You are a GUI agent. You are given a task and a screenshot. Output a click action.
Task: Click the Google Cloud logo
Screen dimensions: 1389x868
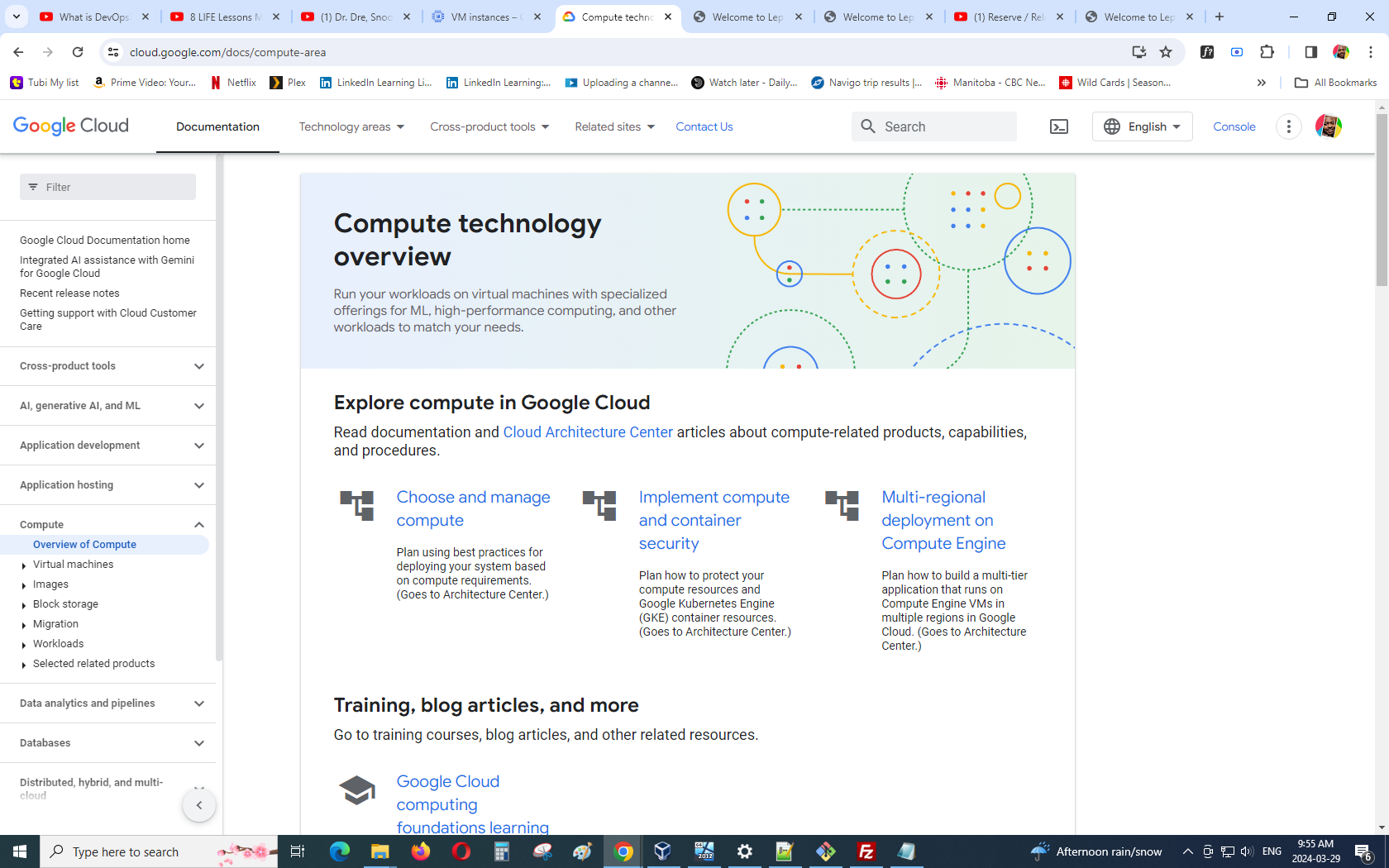click(x=71, y=126)
